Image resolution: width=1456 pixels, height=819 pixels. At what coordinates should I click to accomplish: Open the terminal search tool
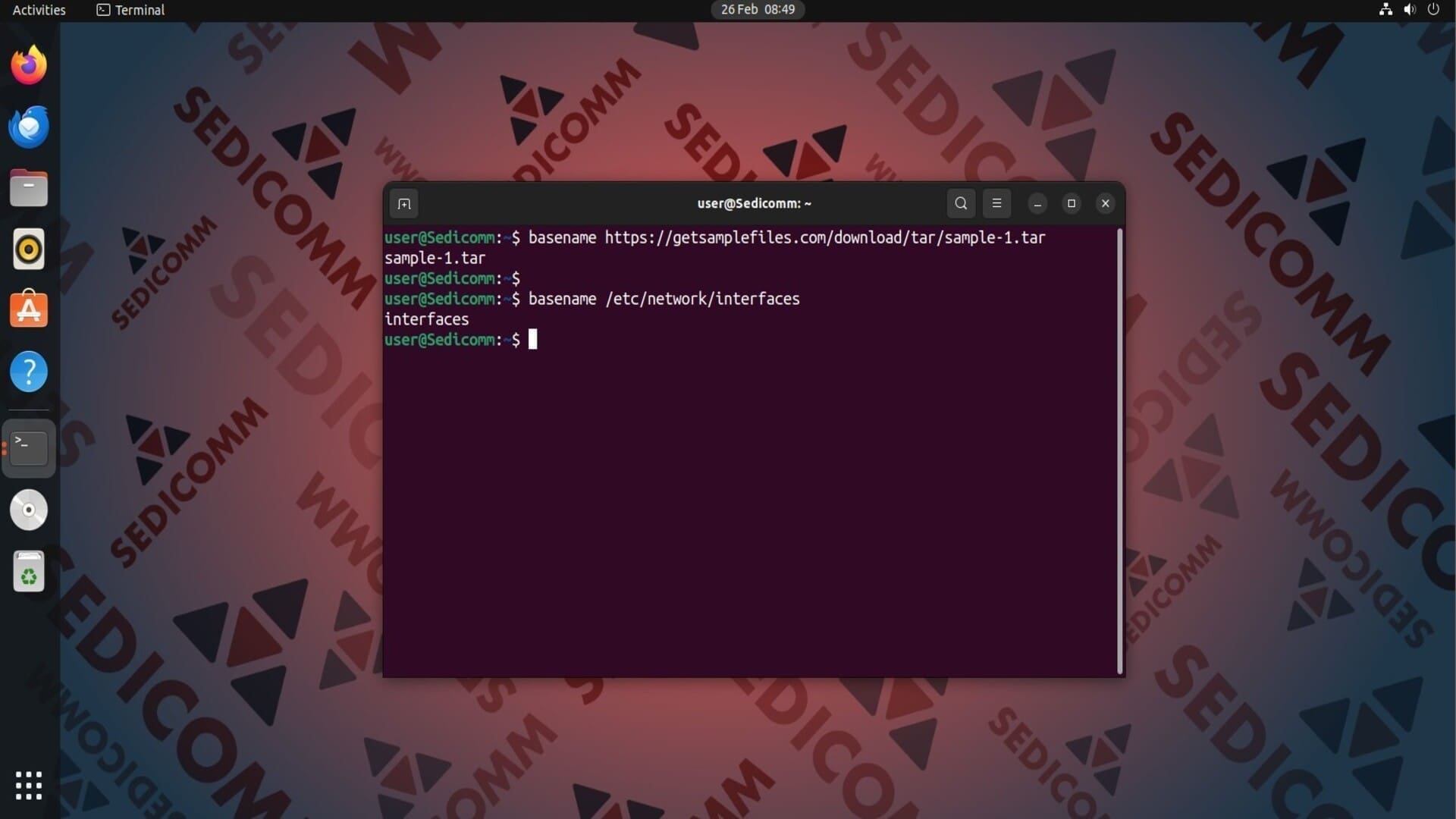[x=961, y=203]
